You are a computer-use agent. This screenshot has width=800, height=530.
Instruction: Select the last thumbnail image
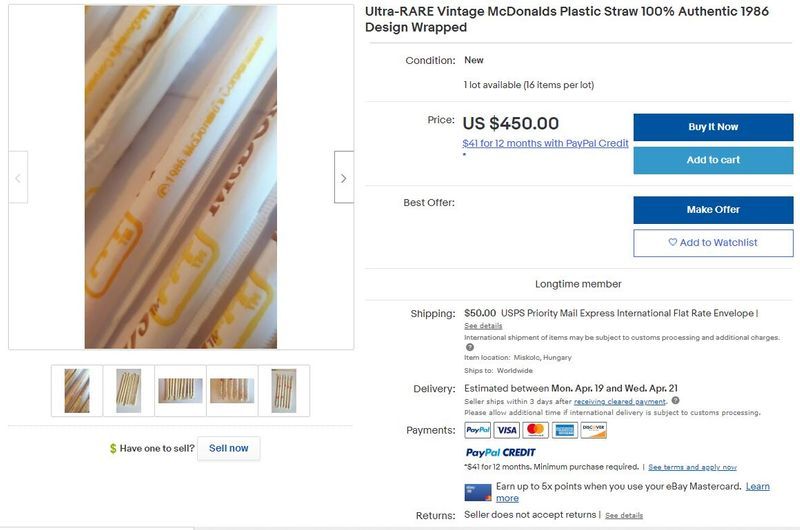(284, 391)
